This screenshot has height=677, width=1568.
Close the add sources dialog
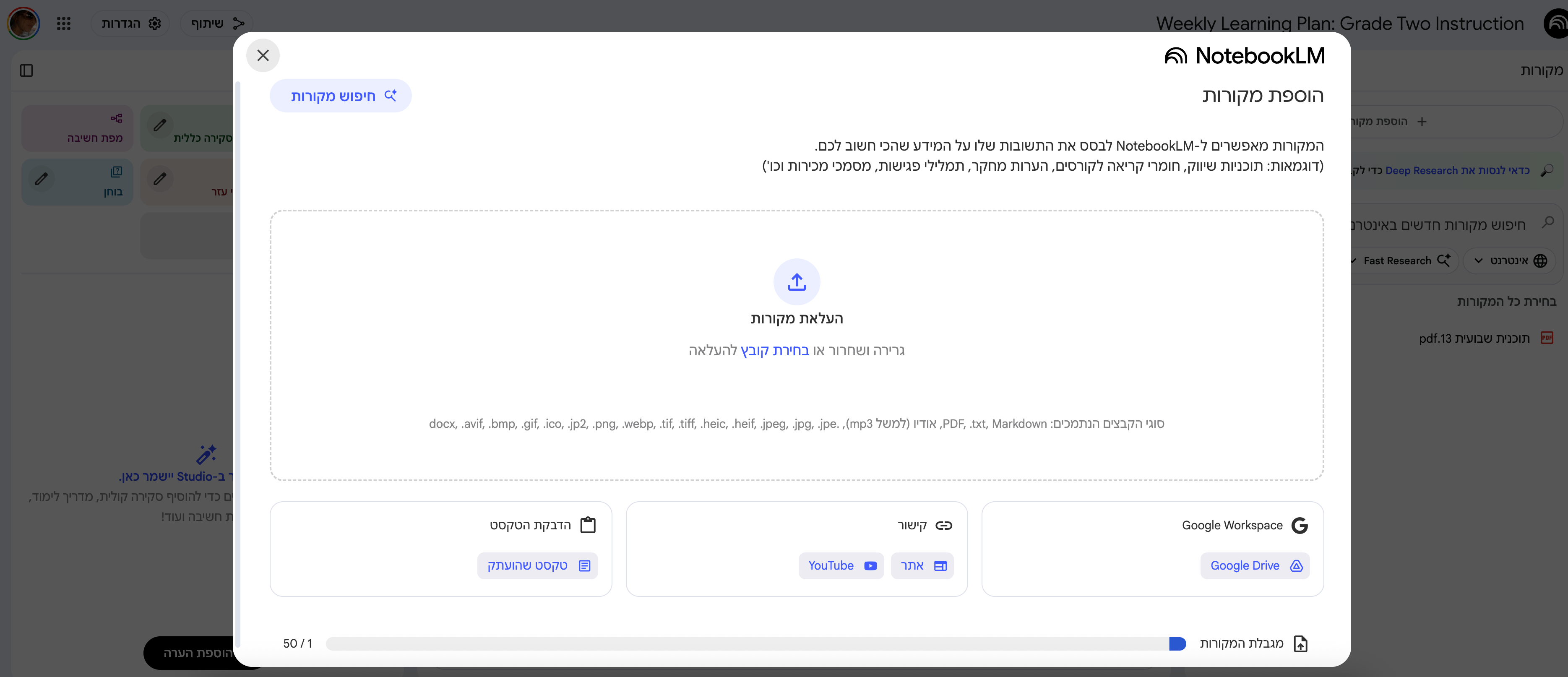(x=263, y=55)
